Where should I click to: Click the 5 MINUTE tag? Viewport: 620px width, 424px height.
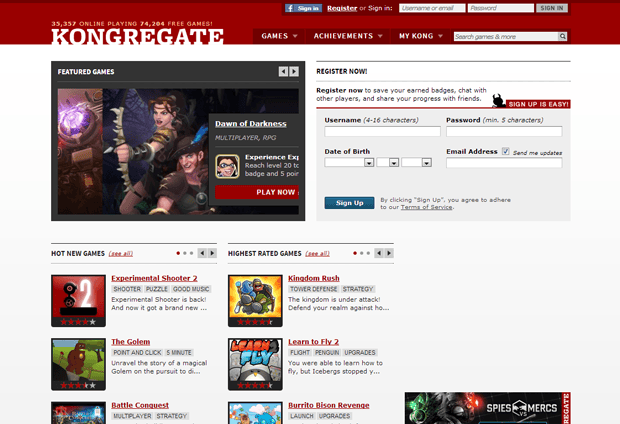(179, 352)
